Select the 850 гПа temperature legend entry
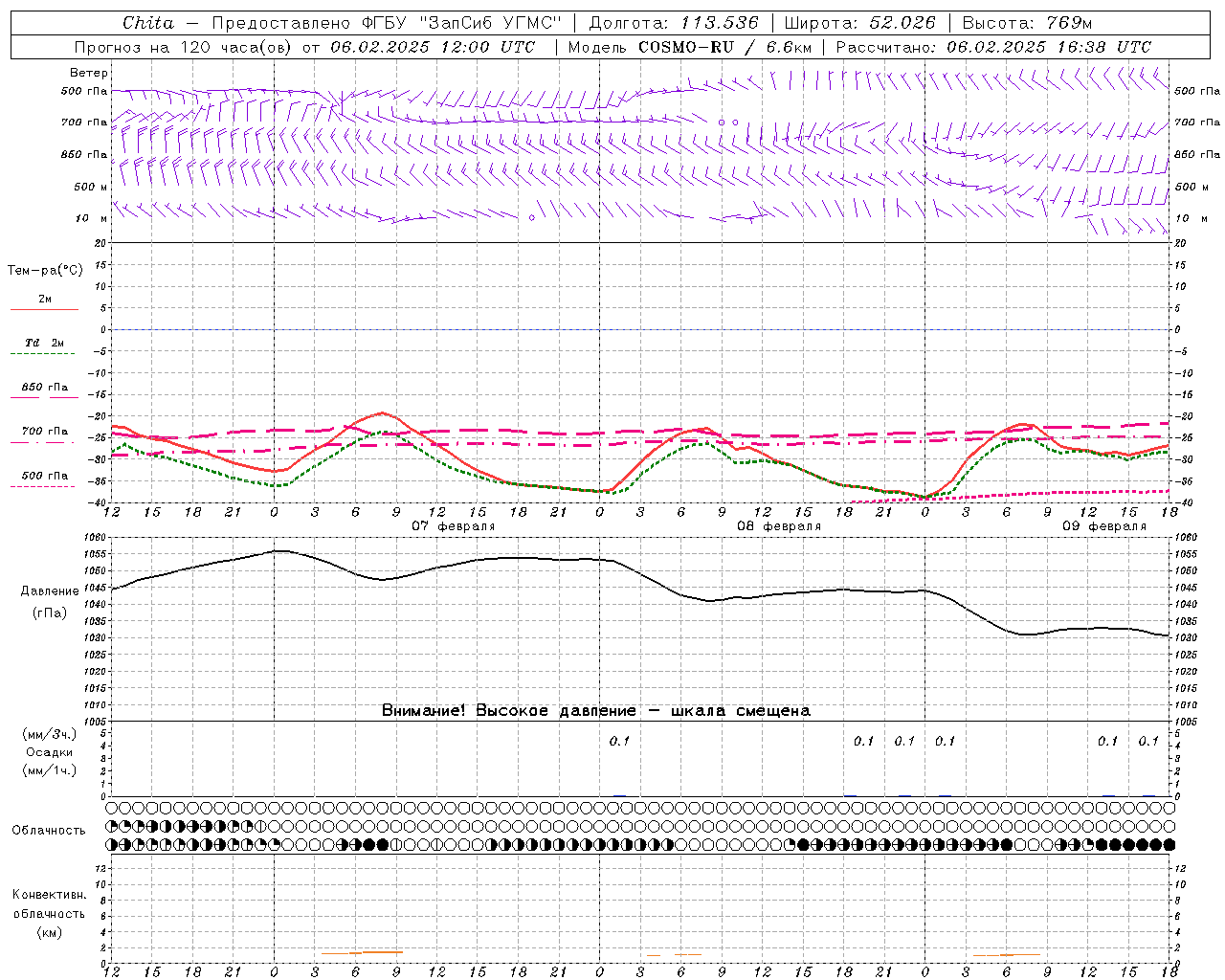Image resolution: width=1225 pixels, height=980 pixels. point(45,388)
